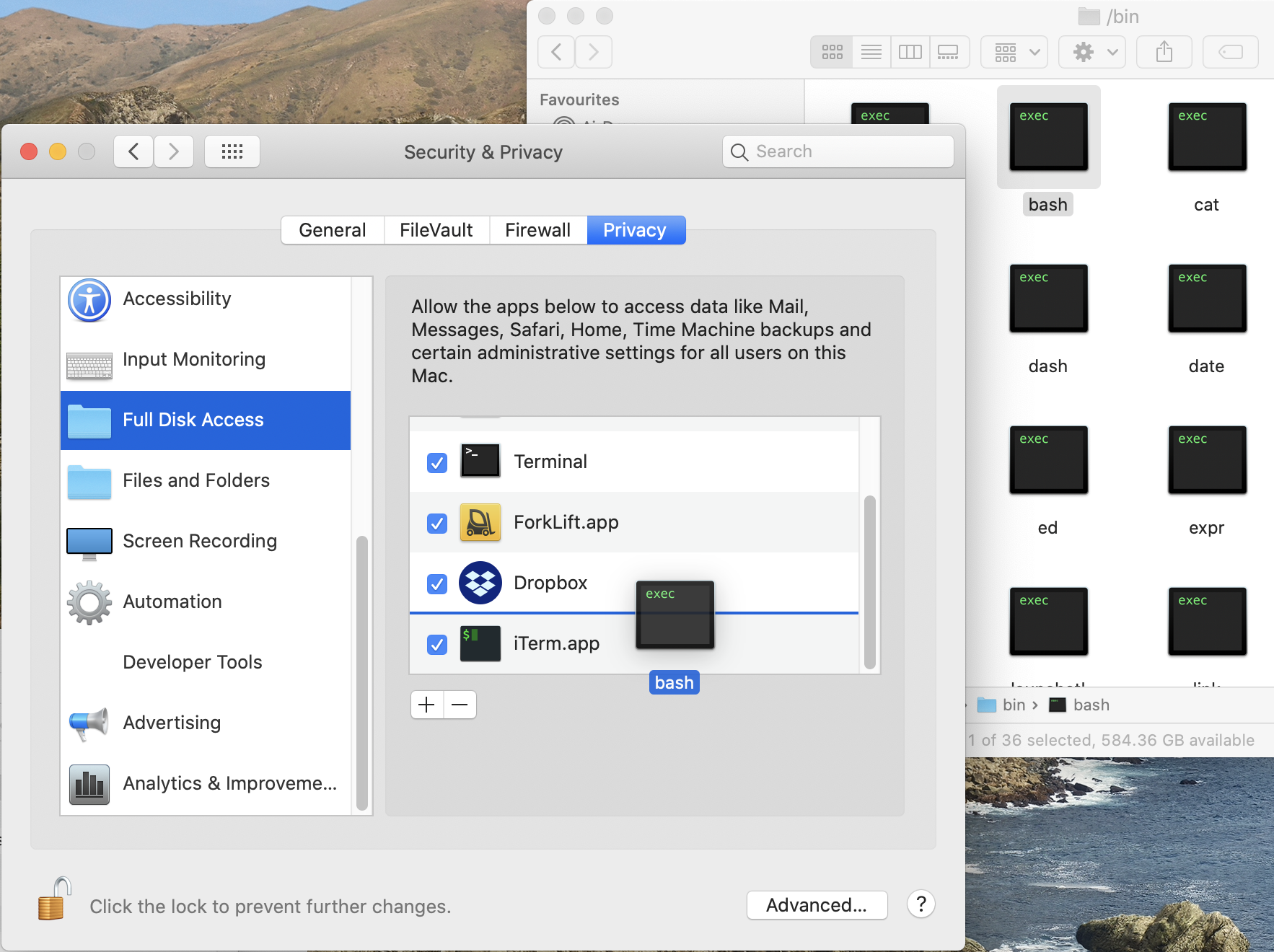Switch Finder to column view
This screenshot has height=952, width=1274.
tap(910, 52)
